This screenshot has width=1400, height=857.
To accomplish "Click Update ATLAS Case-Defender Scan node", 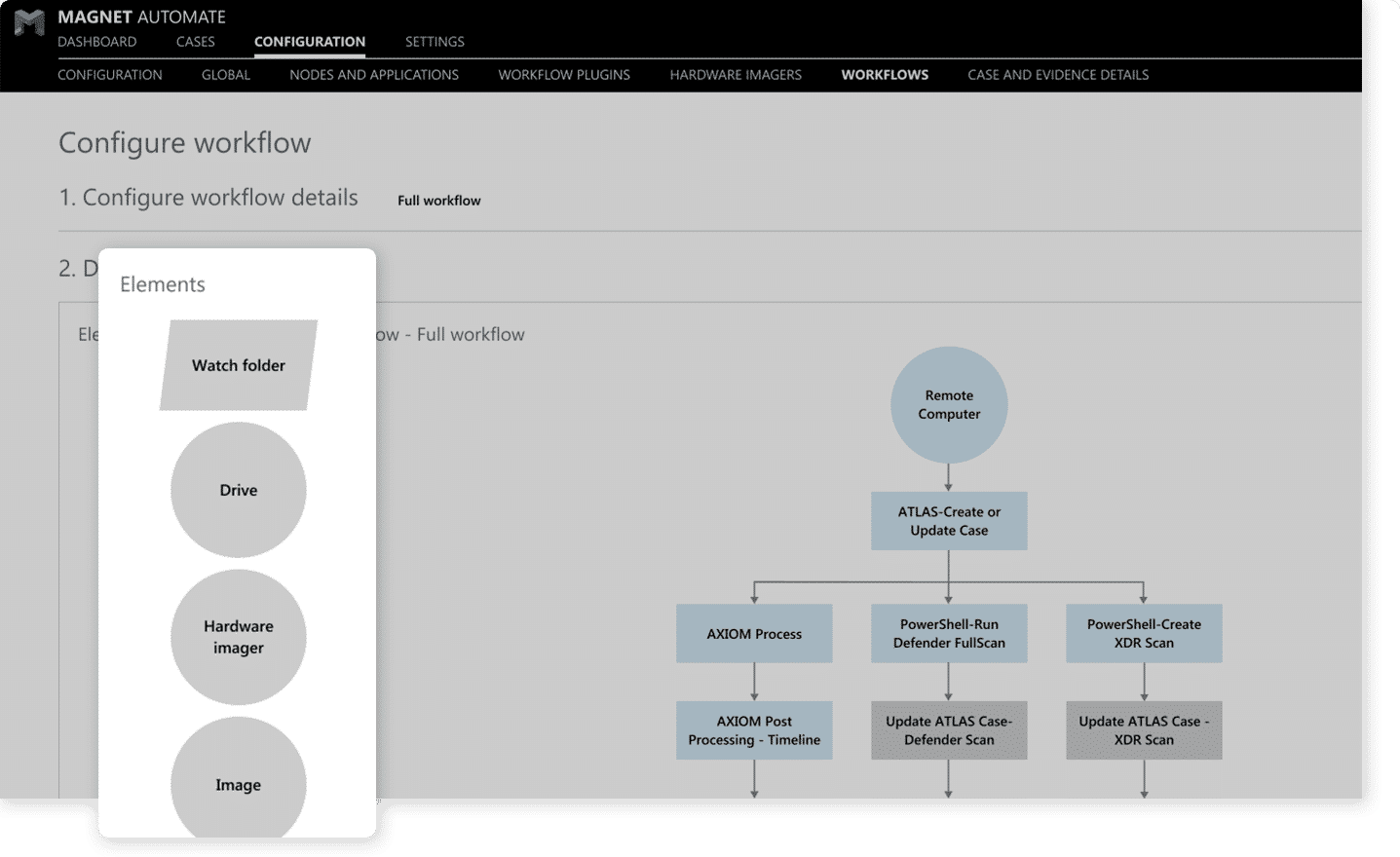I will tap(949, 730).
